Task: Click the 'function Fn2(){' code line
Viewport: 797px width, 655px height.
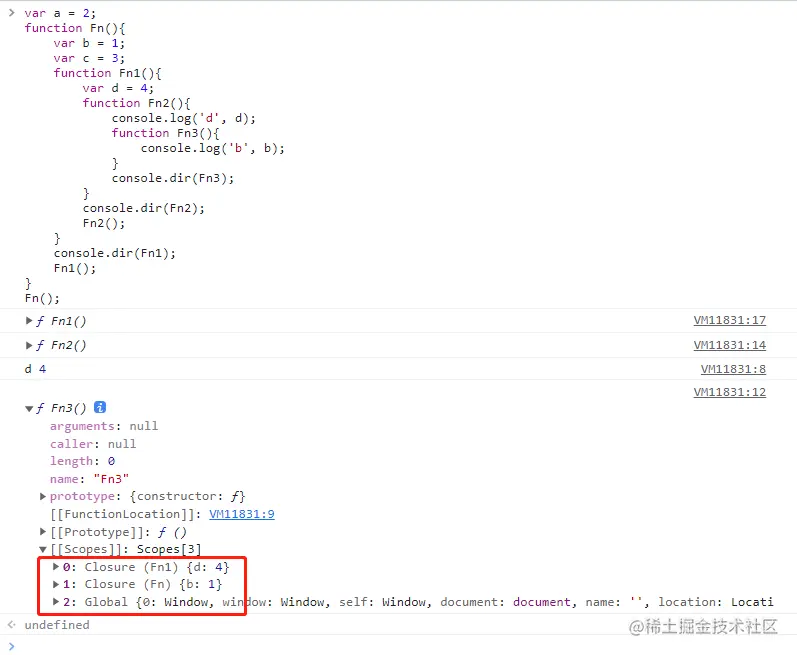Action: tap(137, 103)
